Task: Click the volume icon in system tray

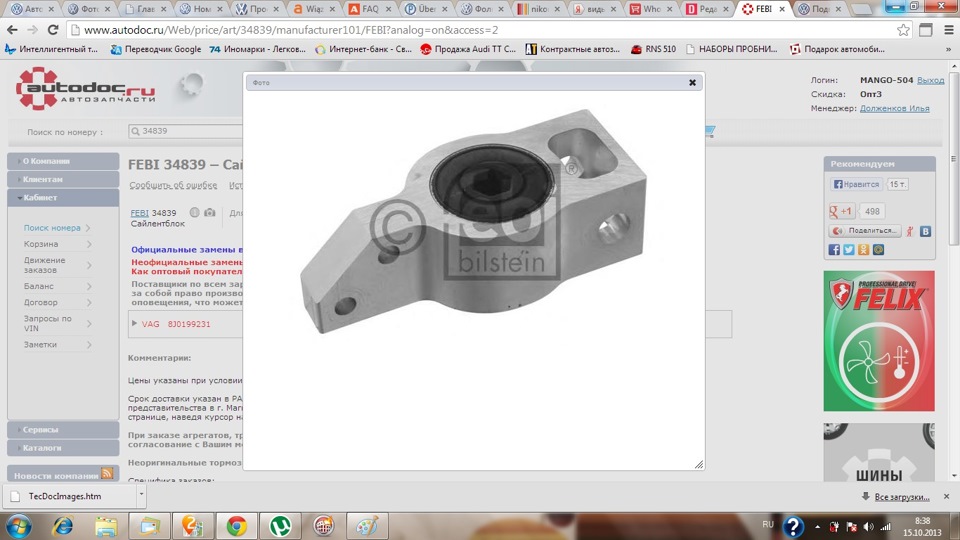Action: click(x=869, y=527)
